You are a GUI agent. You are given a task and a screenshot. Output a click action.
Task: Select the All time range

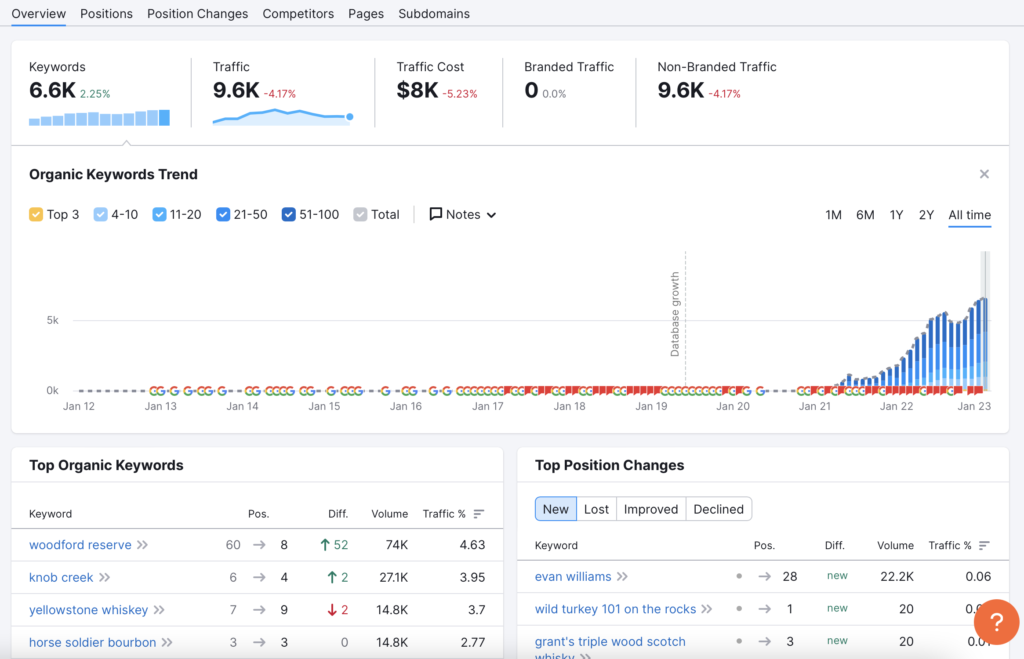(x=969, y=215)
